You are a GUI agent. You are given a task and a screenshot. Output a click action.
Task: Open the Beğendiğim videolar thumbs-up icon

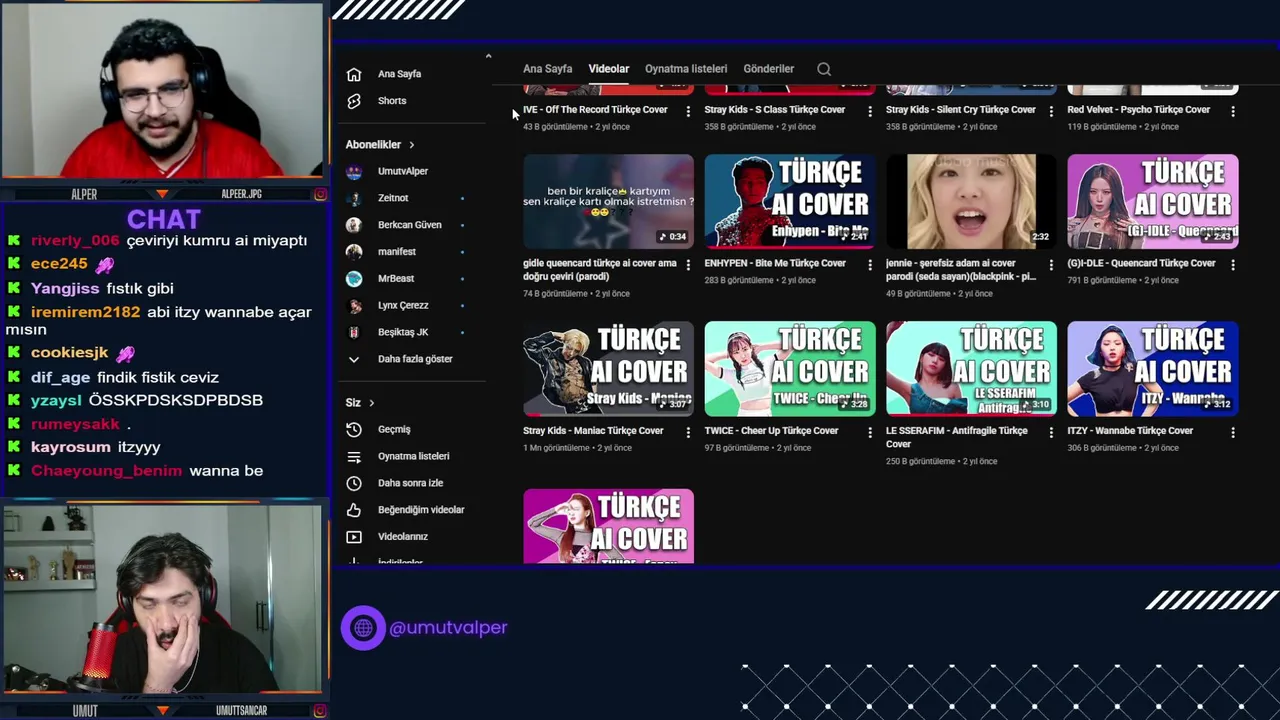(x=353, y=510)
